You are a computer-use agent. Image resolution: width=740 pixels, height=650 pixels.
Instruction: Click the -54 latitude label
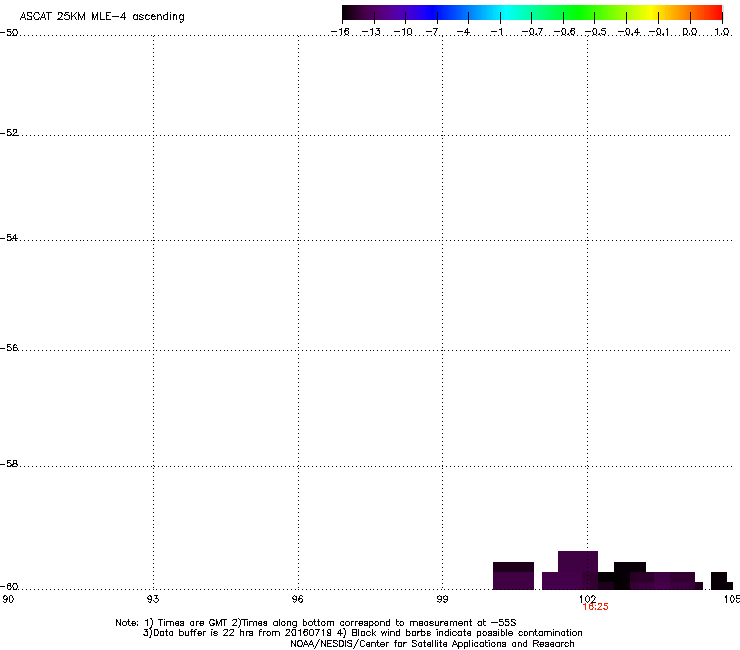click(9, 238)
